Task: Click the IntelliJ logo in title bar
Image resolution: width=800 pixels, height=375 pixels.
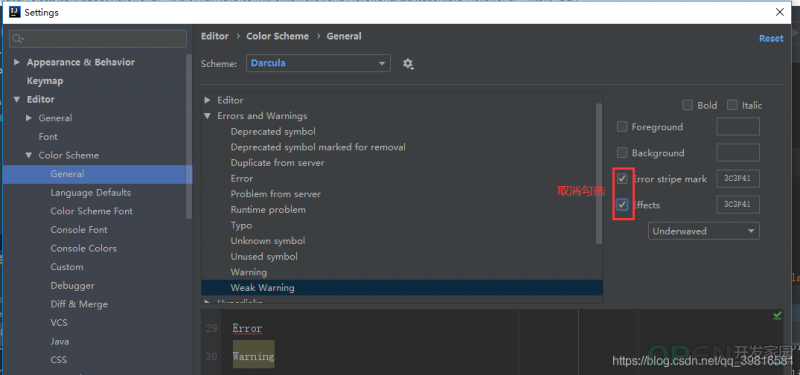Action: tap(15, 12)
